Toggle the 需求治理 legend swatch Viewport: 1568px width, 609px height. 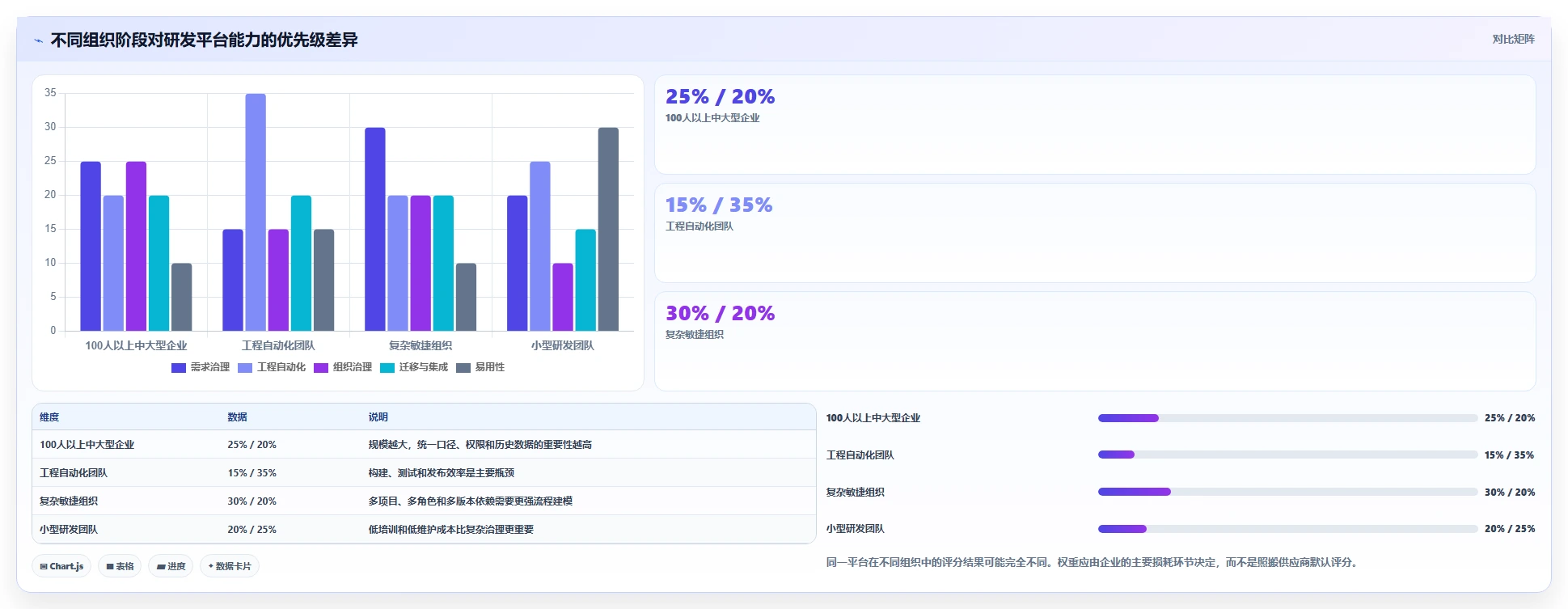(179, 367)
